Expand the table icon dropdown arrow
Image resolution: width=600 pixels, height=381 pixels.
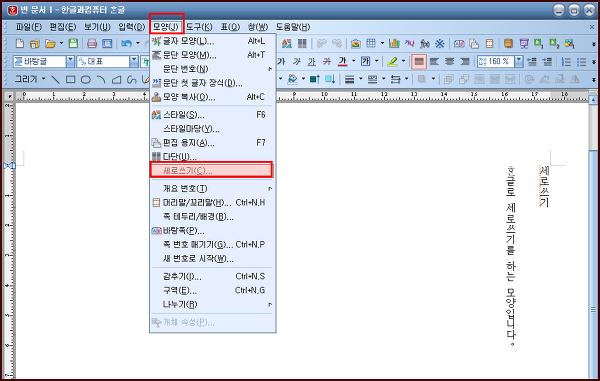pyautogui.click(x=382, y=43)
